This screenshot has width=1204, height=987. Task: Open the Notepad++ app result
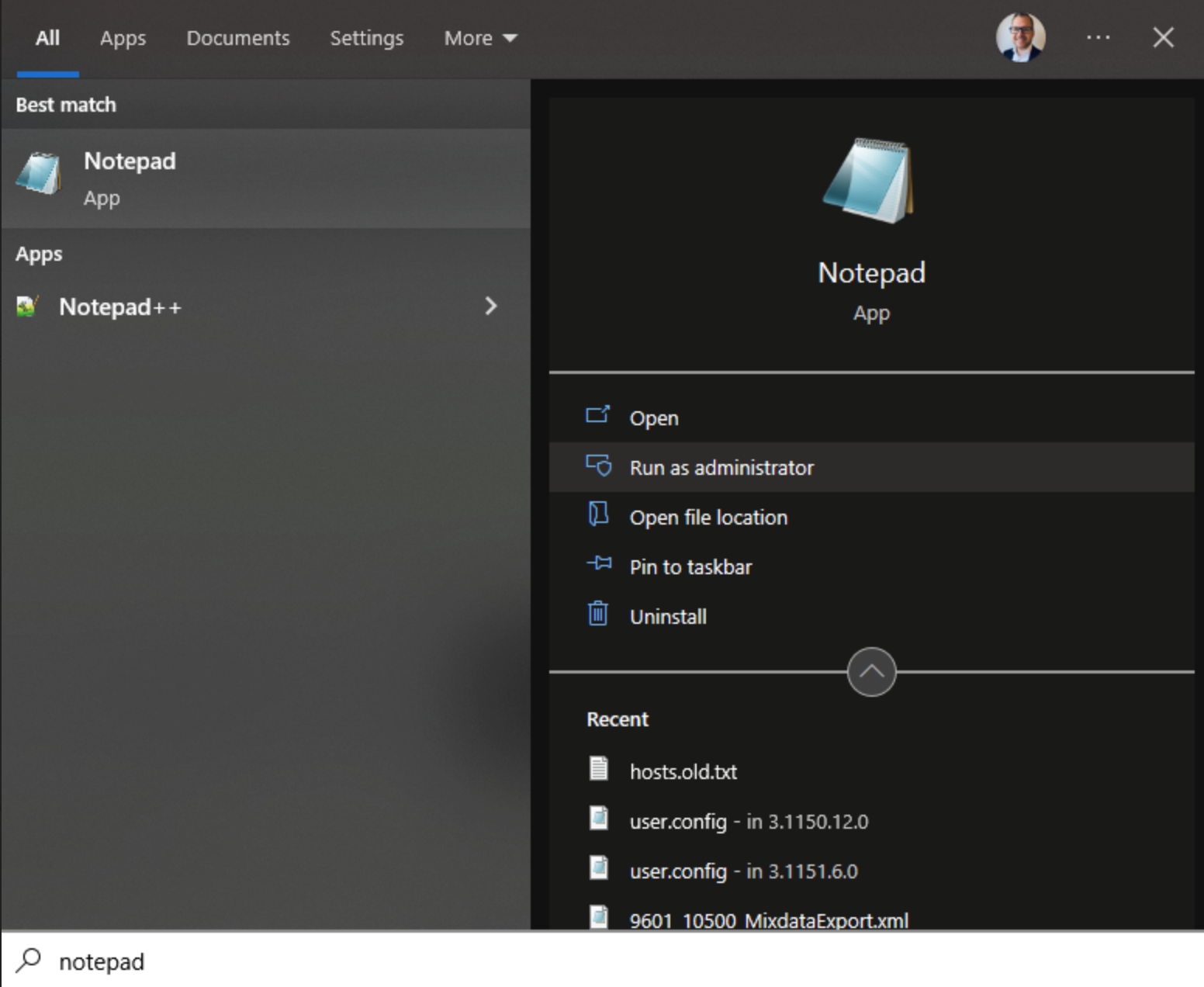(266, 306)
